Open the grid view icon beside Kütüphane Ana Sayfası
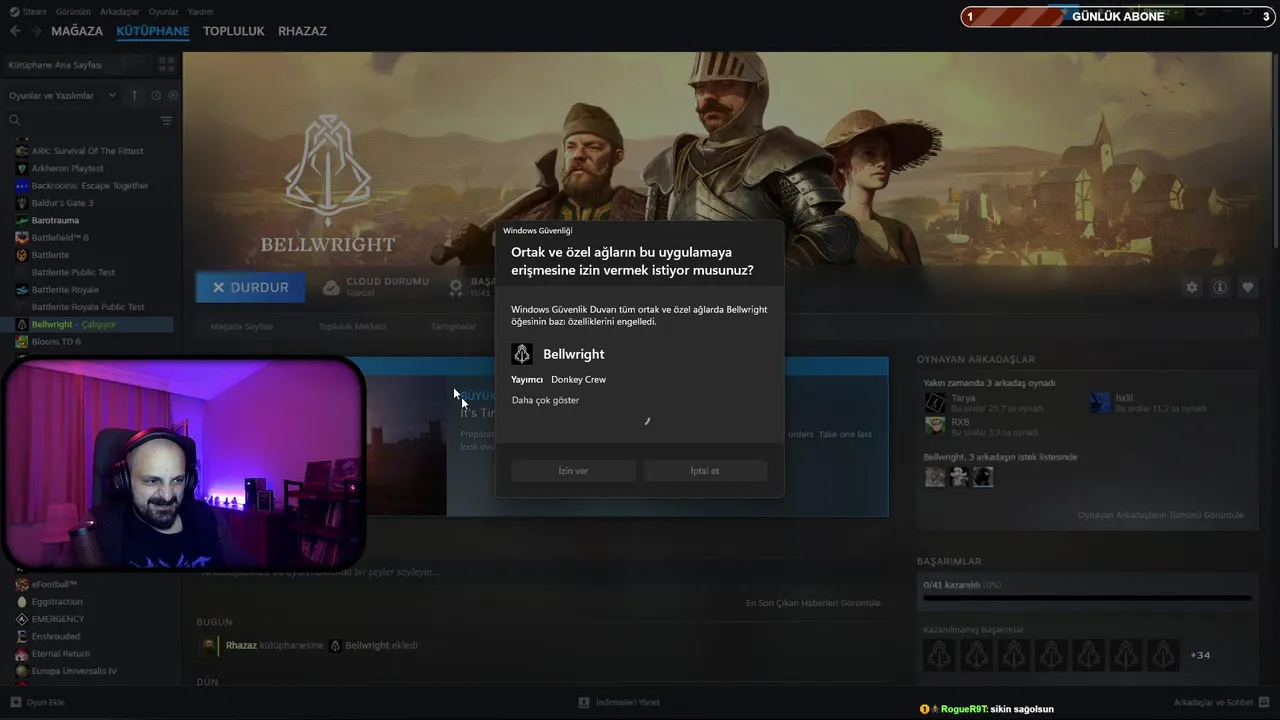 click(x=166, y=64)
